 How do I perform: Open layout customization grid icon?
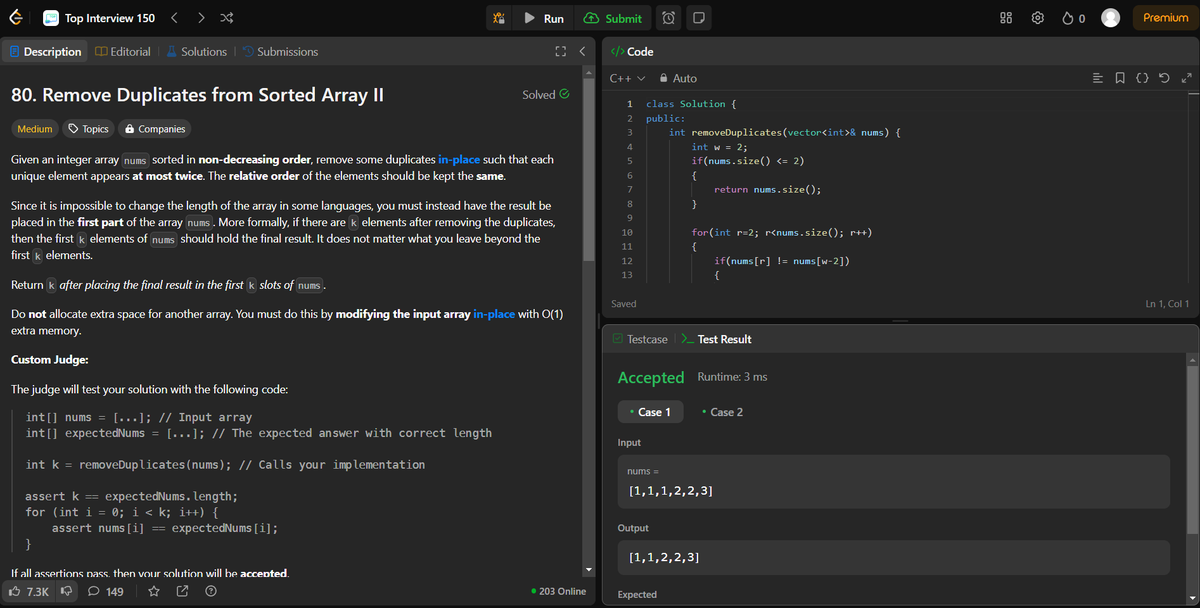coord(1005,17)
